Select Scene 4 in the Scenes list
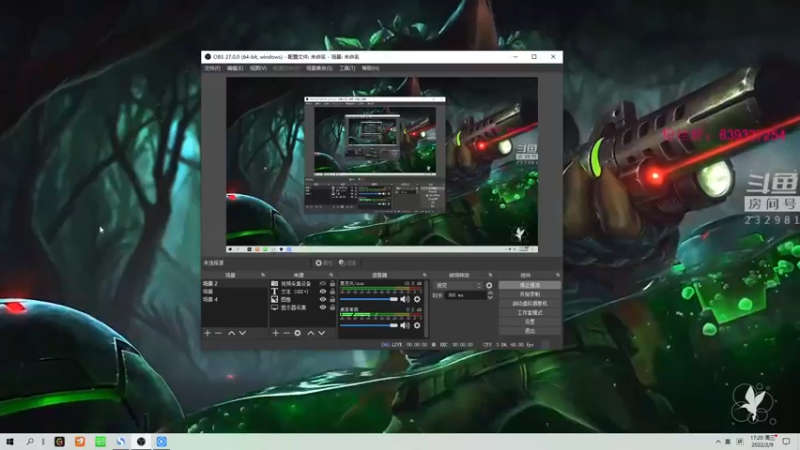 coord(235,299)
